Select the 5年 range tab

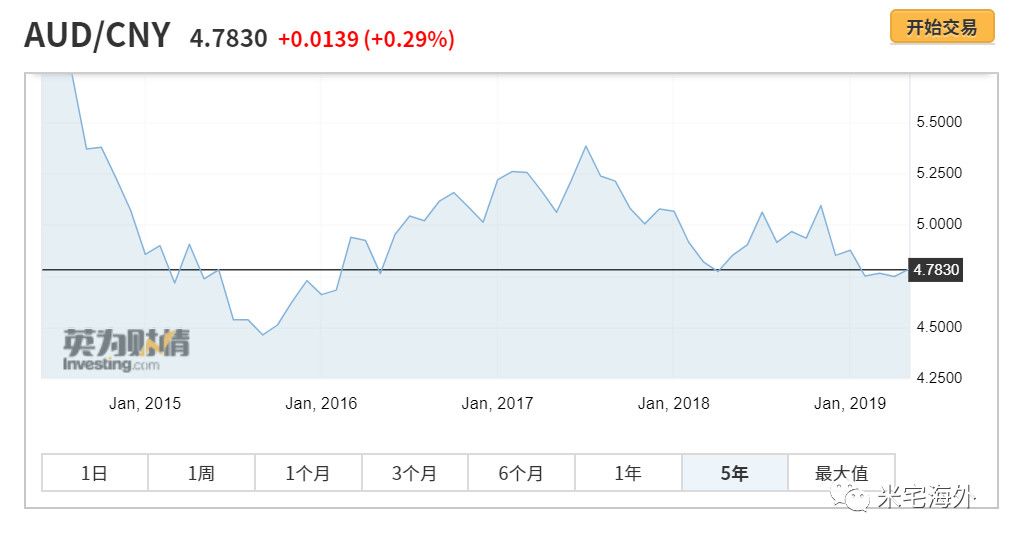(x=734, y=473)
